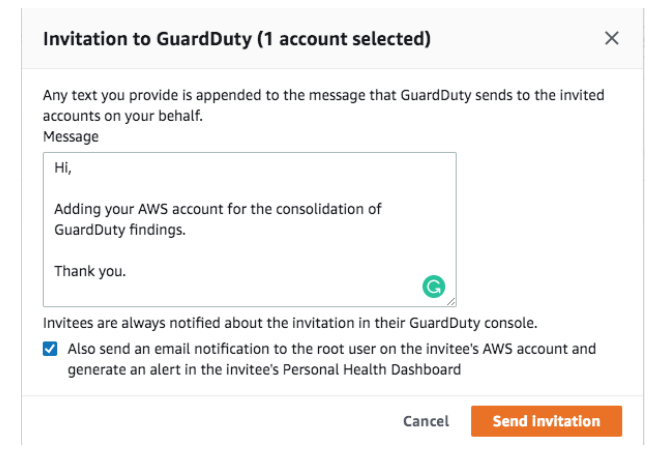672x469 pixels.
Task: Click blank line above "Thank you."
Action: (x=200, y=250)
